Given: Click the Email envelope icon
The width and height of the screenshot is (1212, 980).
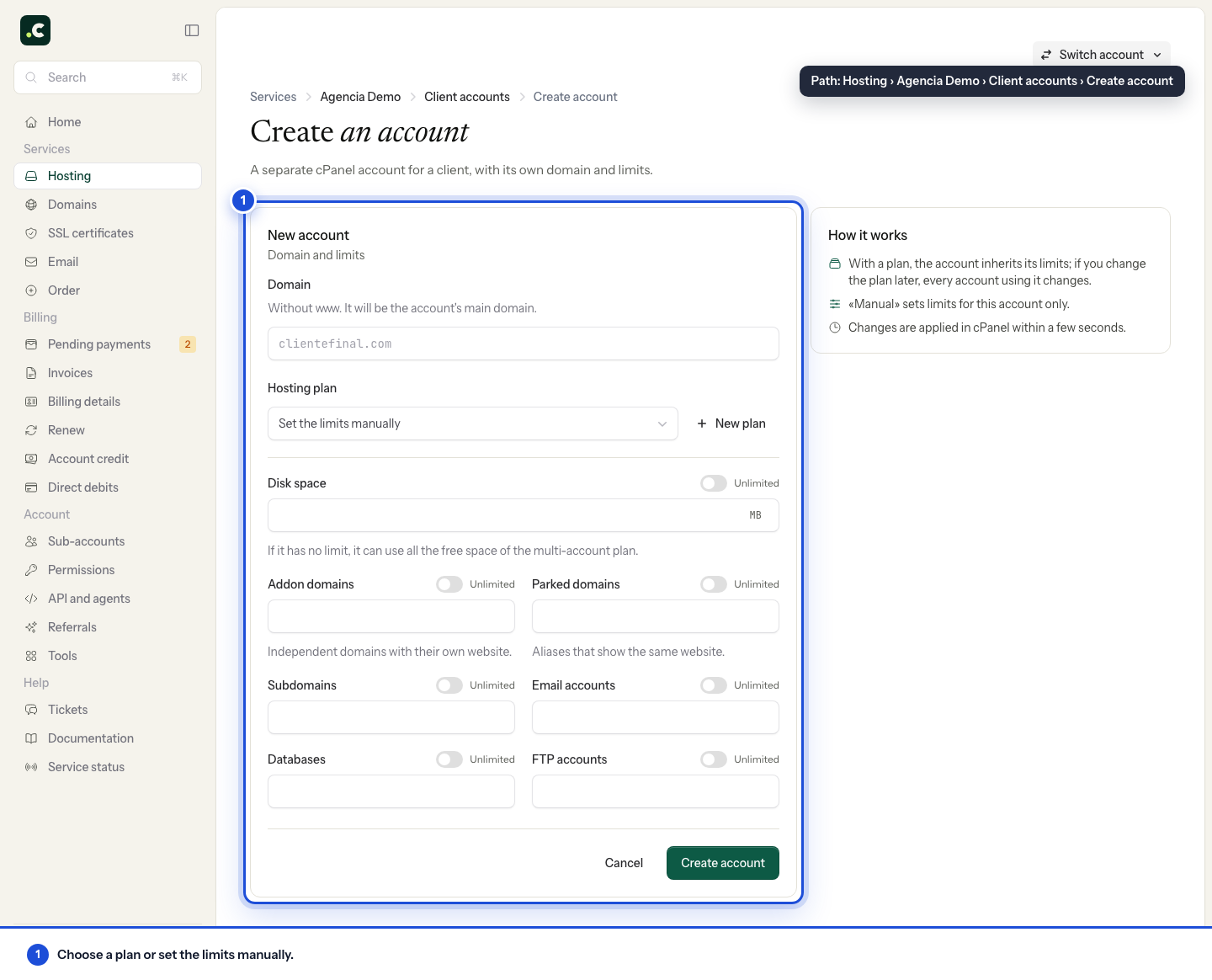Looking at the screenshot, I should point(31,262).
